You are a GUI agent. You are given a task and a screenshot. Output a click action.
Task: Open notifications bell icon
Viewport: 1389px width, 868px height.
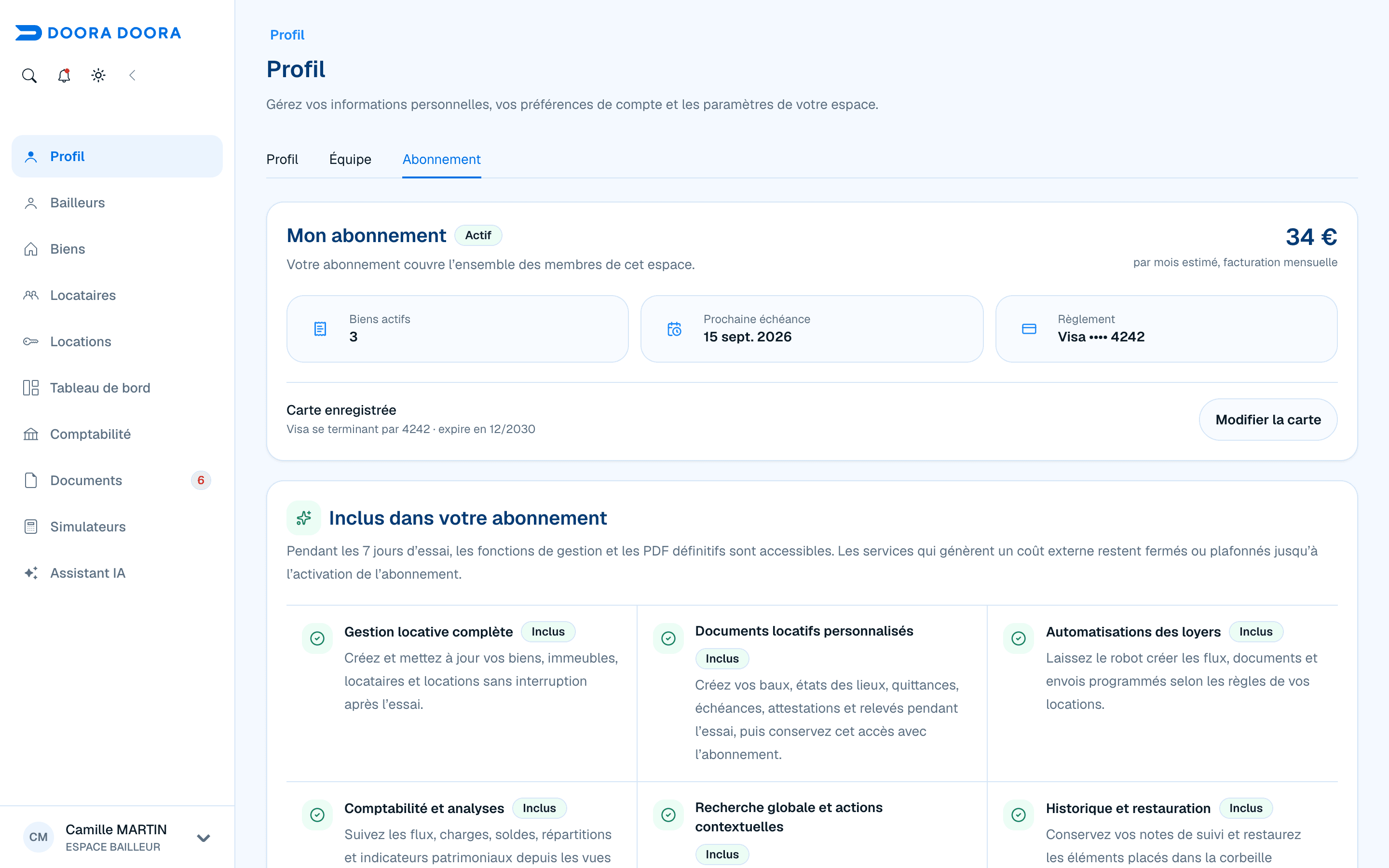tap(64, 75)
